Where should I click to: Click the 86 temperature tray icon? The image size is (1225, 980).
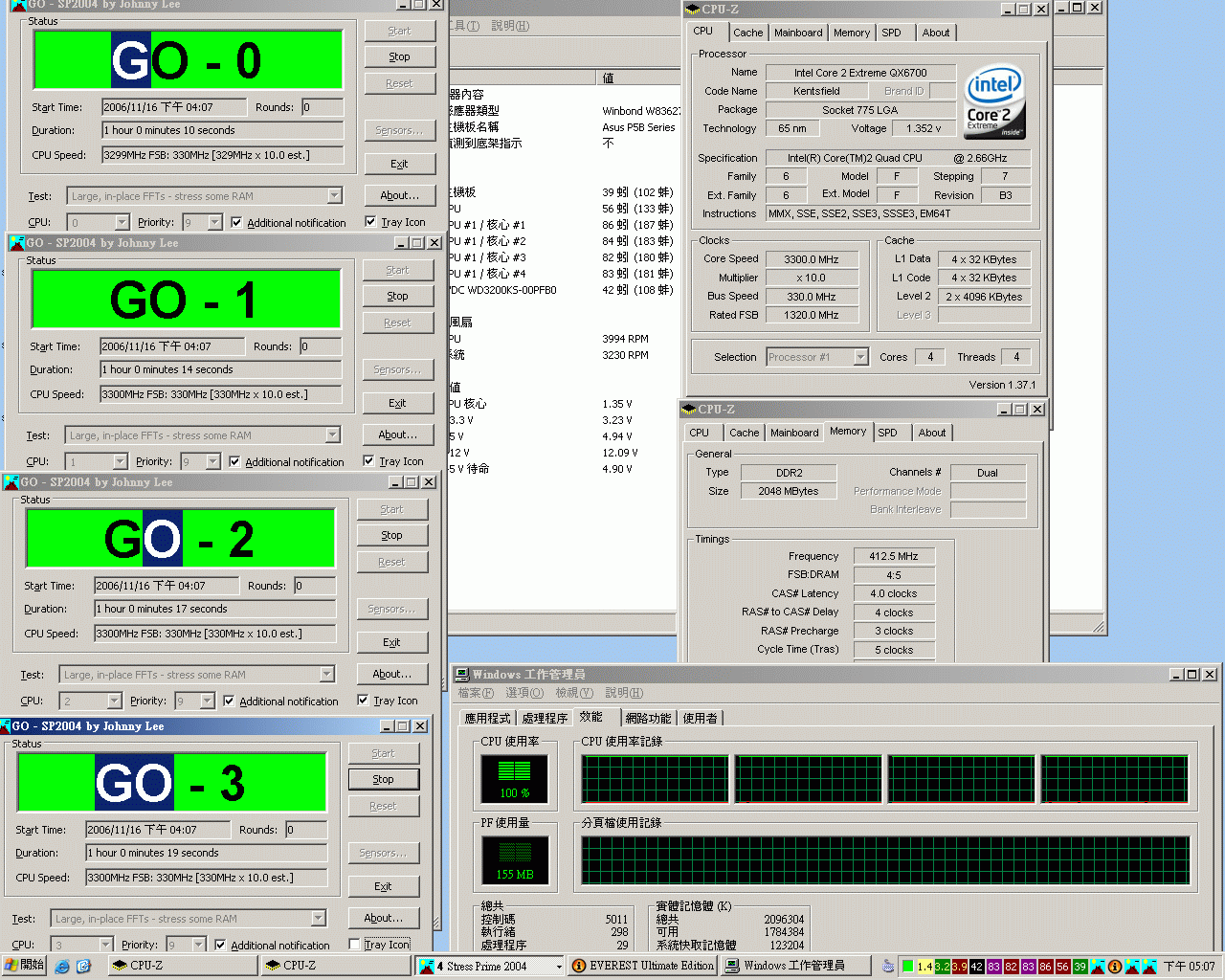coord(1046,967)
